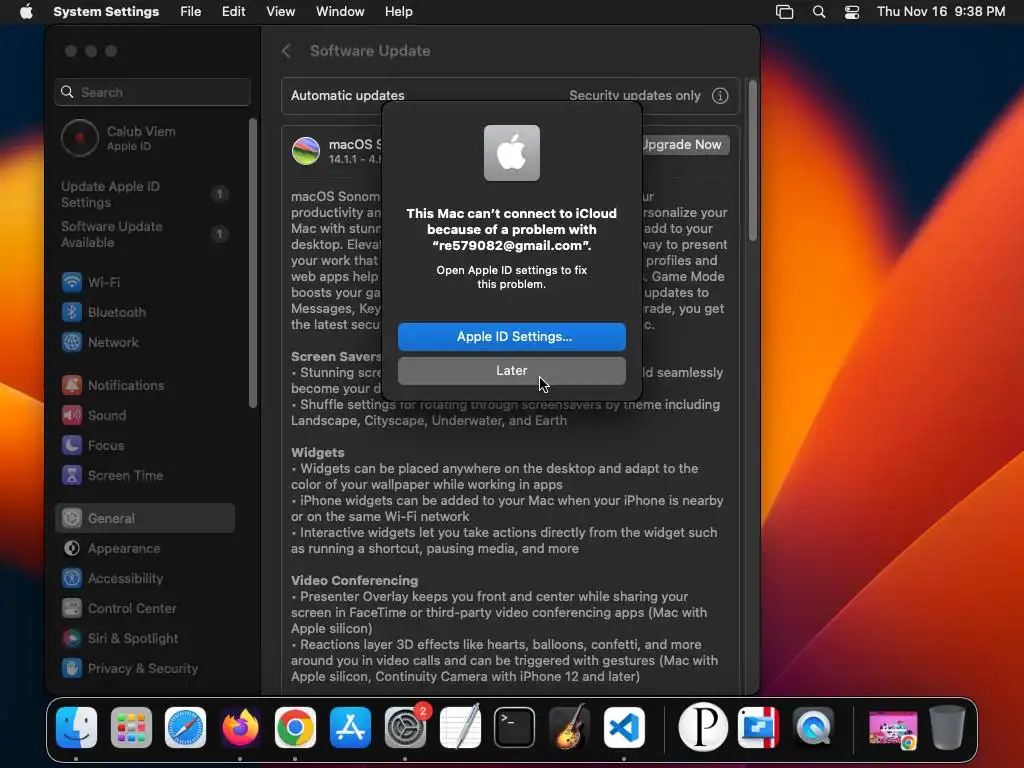Launch Visual Studio Code from the Dock
This screenshot has height=768, width=1024.
624,727
